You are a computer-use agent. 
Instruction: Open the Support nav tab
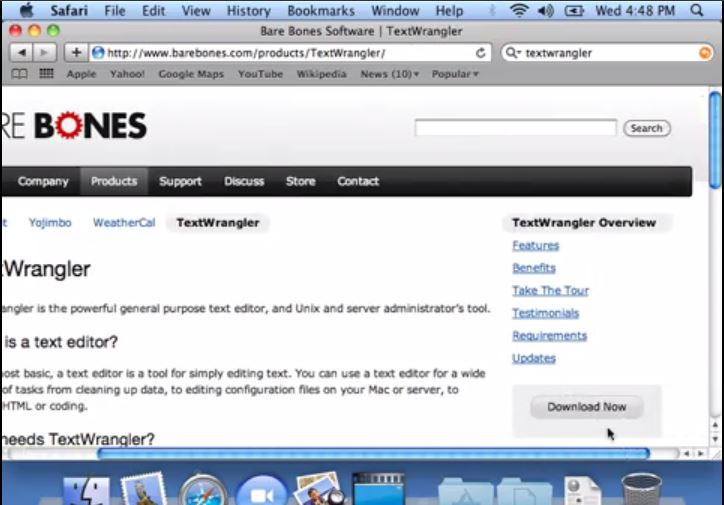180,181
